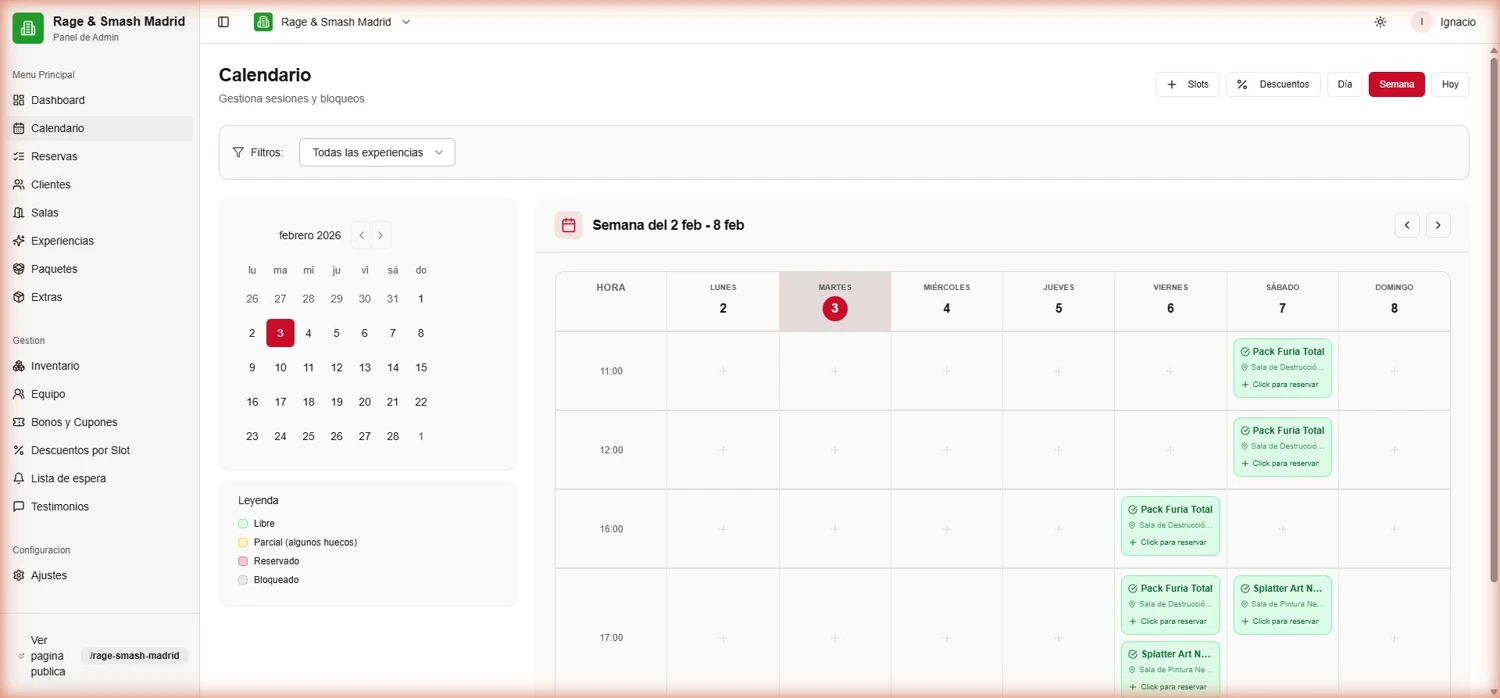Screen dimensions: 1500x698
Task: Click the Experiencias sparkle icon
Action: click(x=19, y=241)
